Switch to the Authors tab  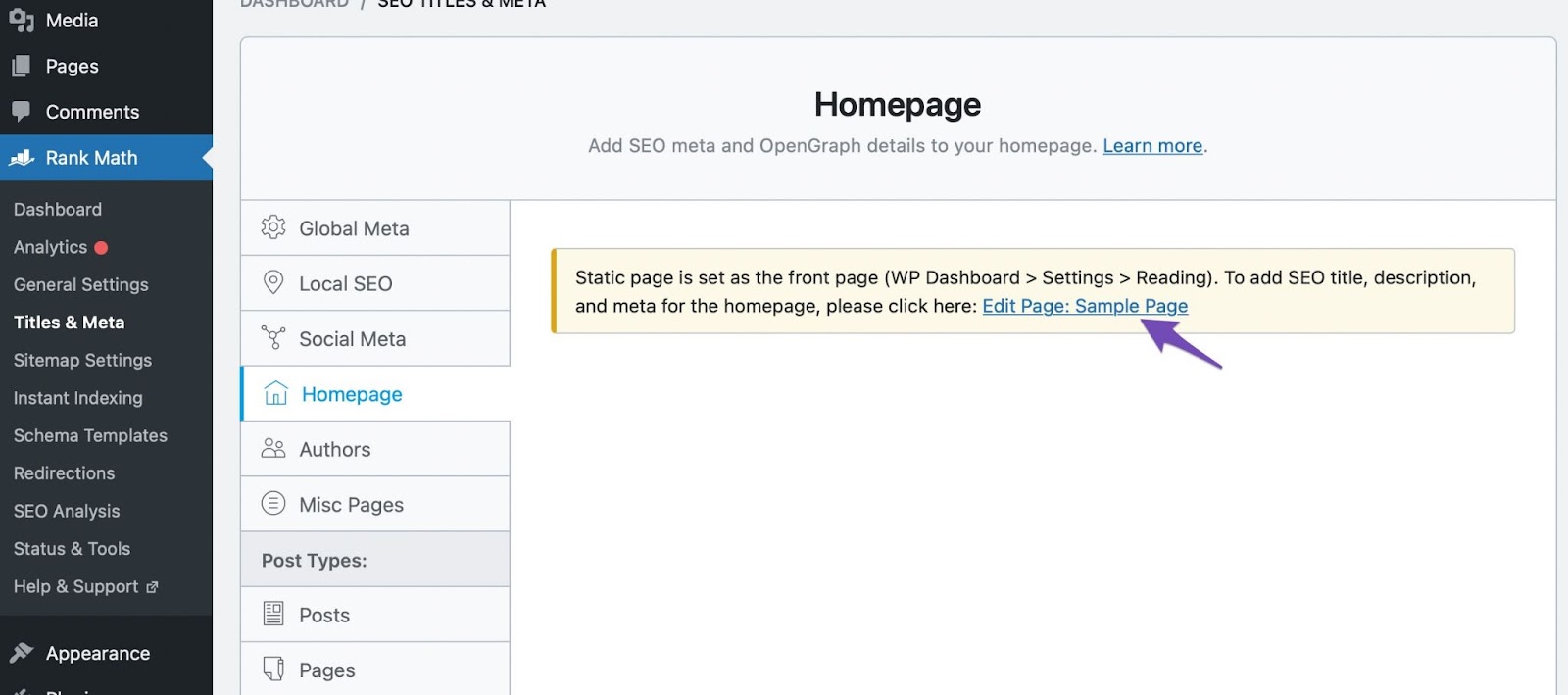click(375, 449)
